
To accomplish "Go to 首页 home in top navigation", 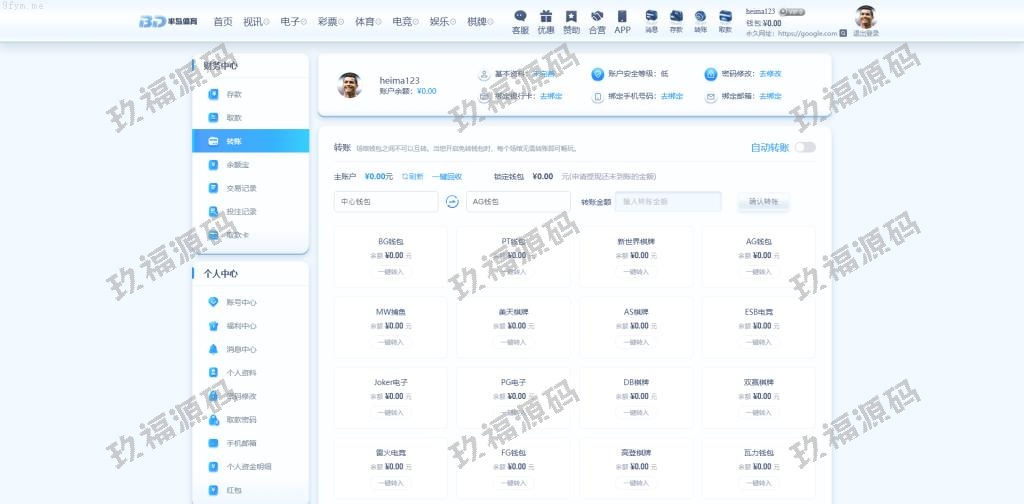I will (x=222, y=21).
